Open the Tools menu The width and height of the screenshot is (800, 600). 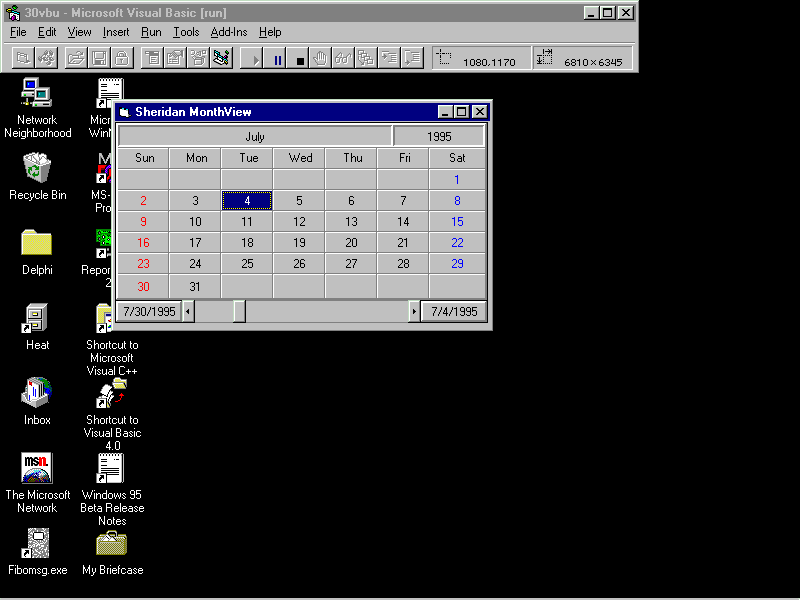(186, 32)
